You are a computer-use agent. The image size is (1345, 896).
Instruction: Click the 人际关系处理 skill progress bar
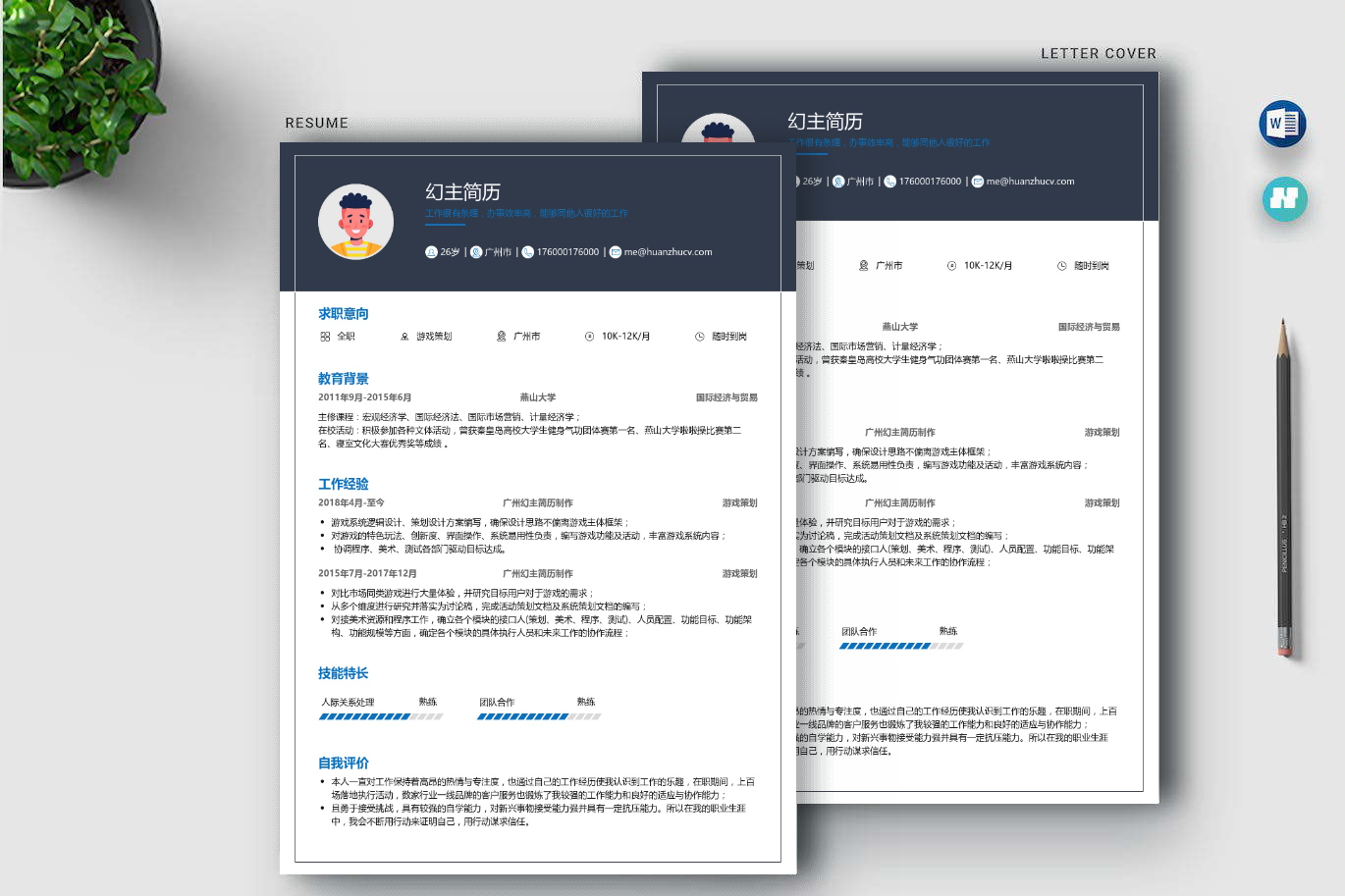(x=381, y=716)
